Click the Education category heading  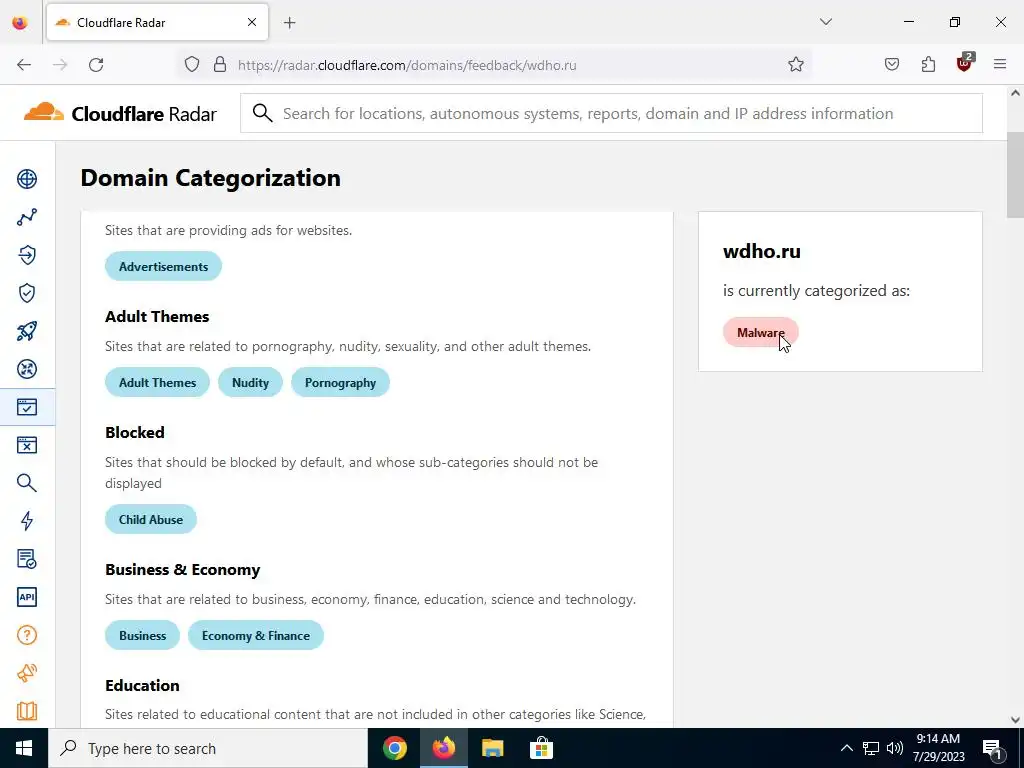(142, 685)
